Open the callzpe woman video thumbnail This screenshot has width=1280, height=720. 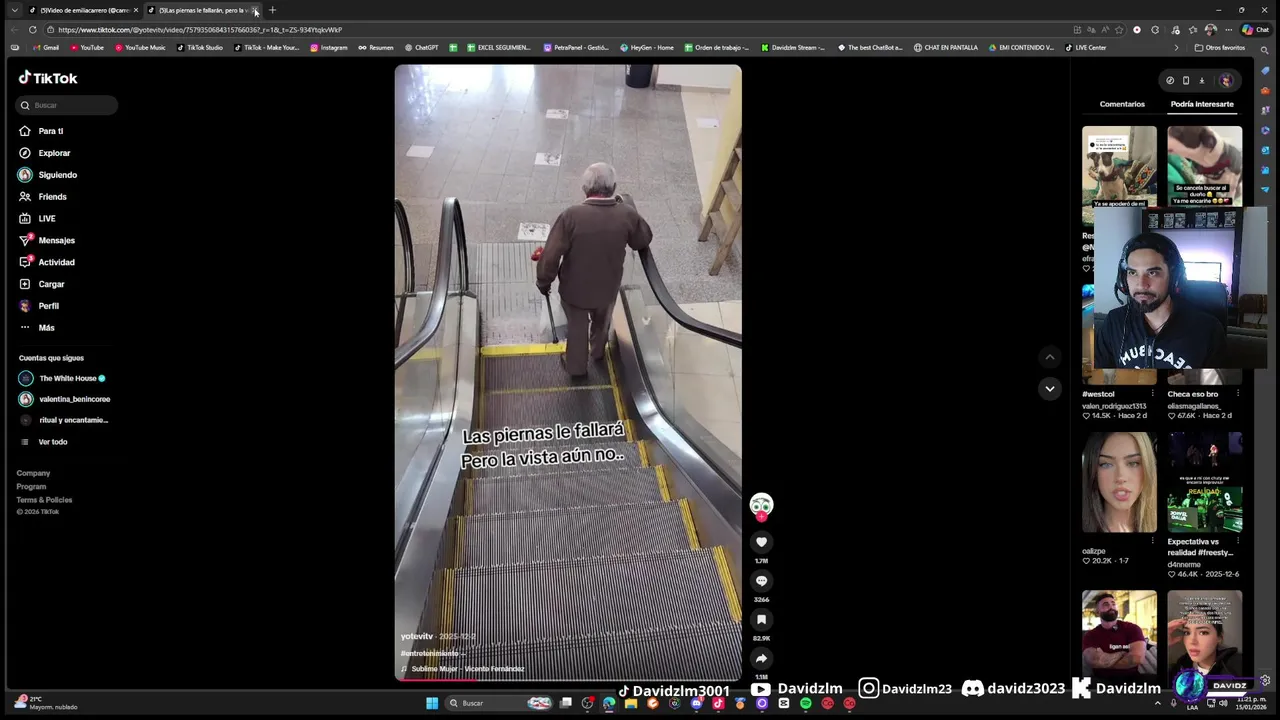pos(1119,482)
